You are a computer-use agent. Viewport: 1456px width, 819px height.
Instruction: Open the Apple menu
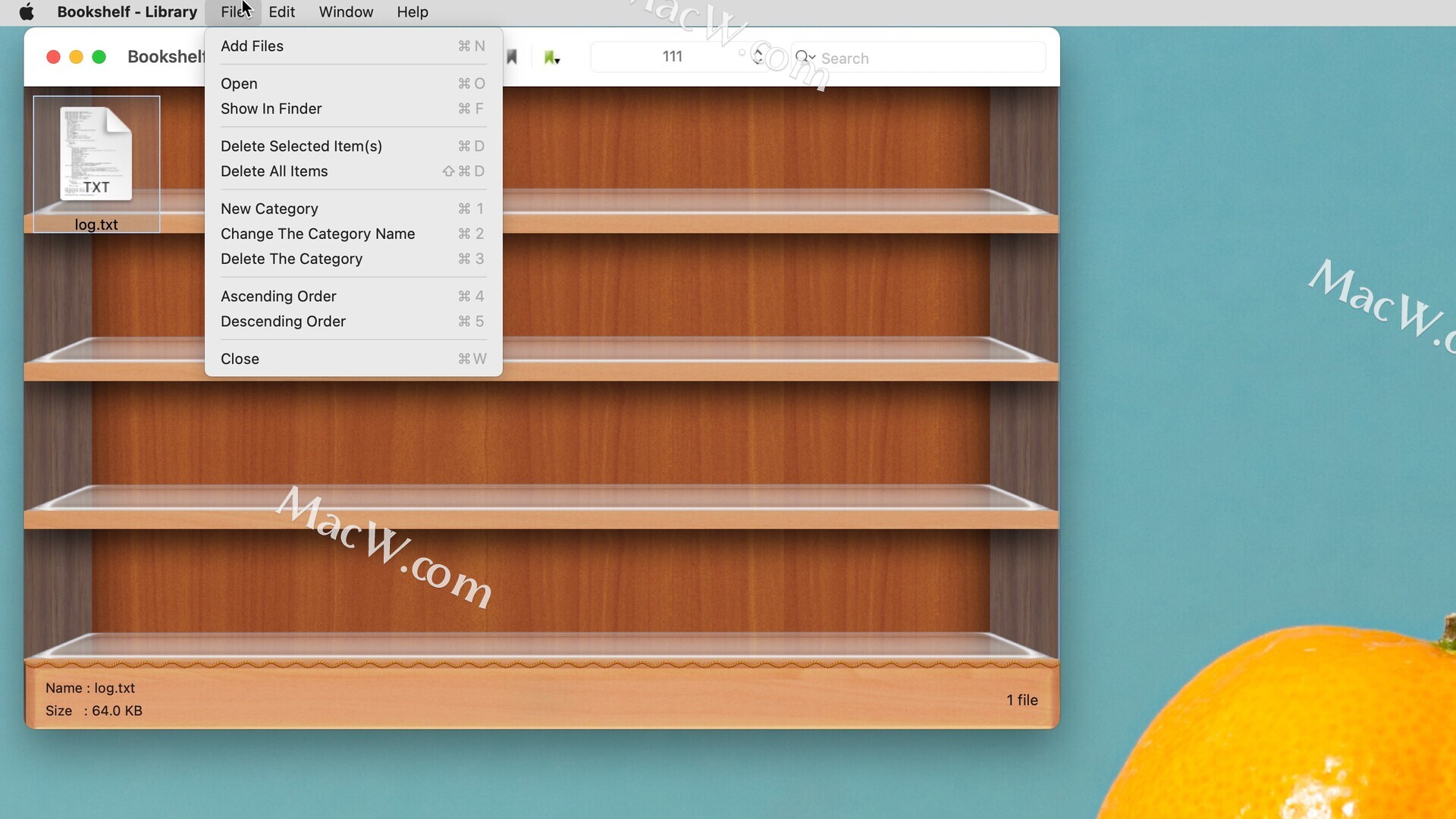click(27, 12)
